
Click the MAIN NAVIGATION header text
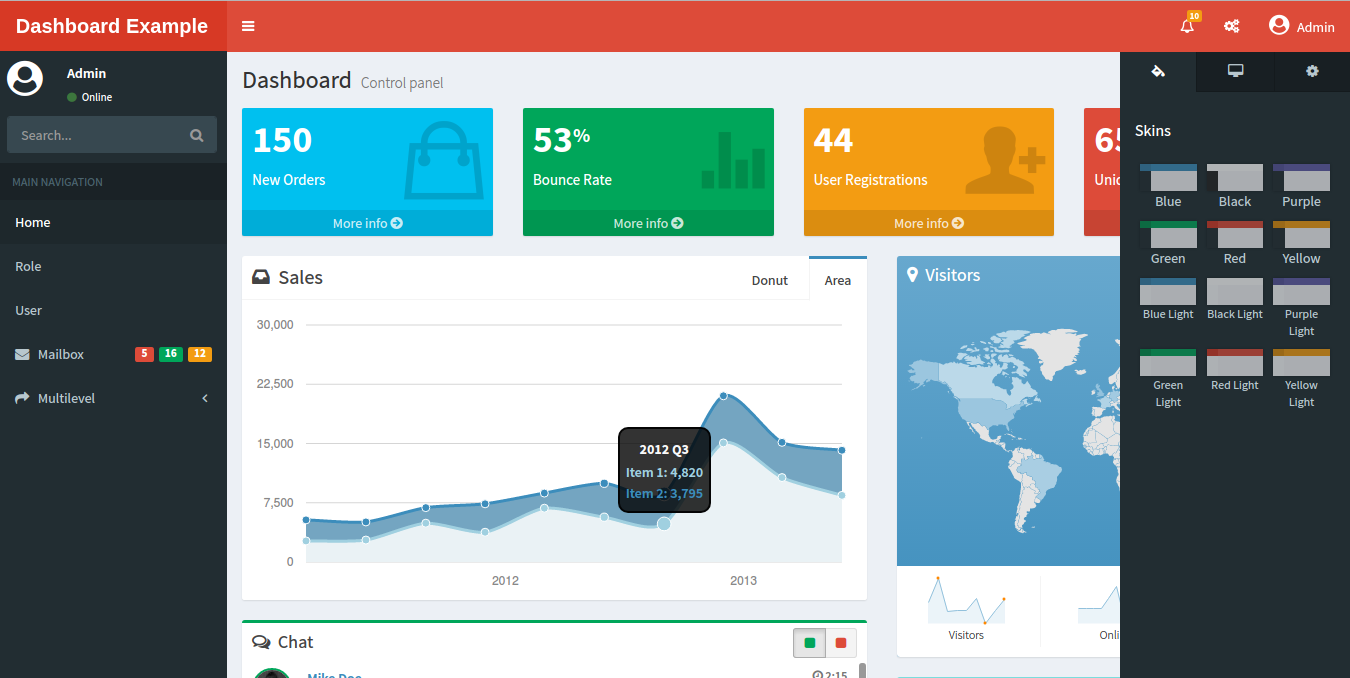click(x=57, y=182)
